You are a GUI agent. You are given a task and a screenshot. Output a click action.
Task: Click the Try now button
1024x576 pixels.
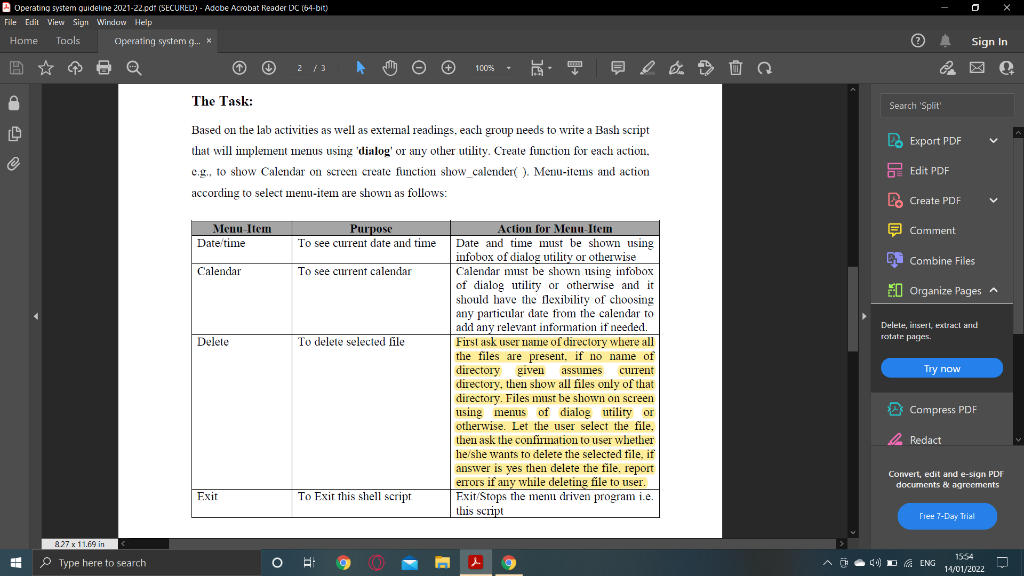941,367
